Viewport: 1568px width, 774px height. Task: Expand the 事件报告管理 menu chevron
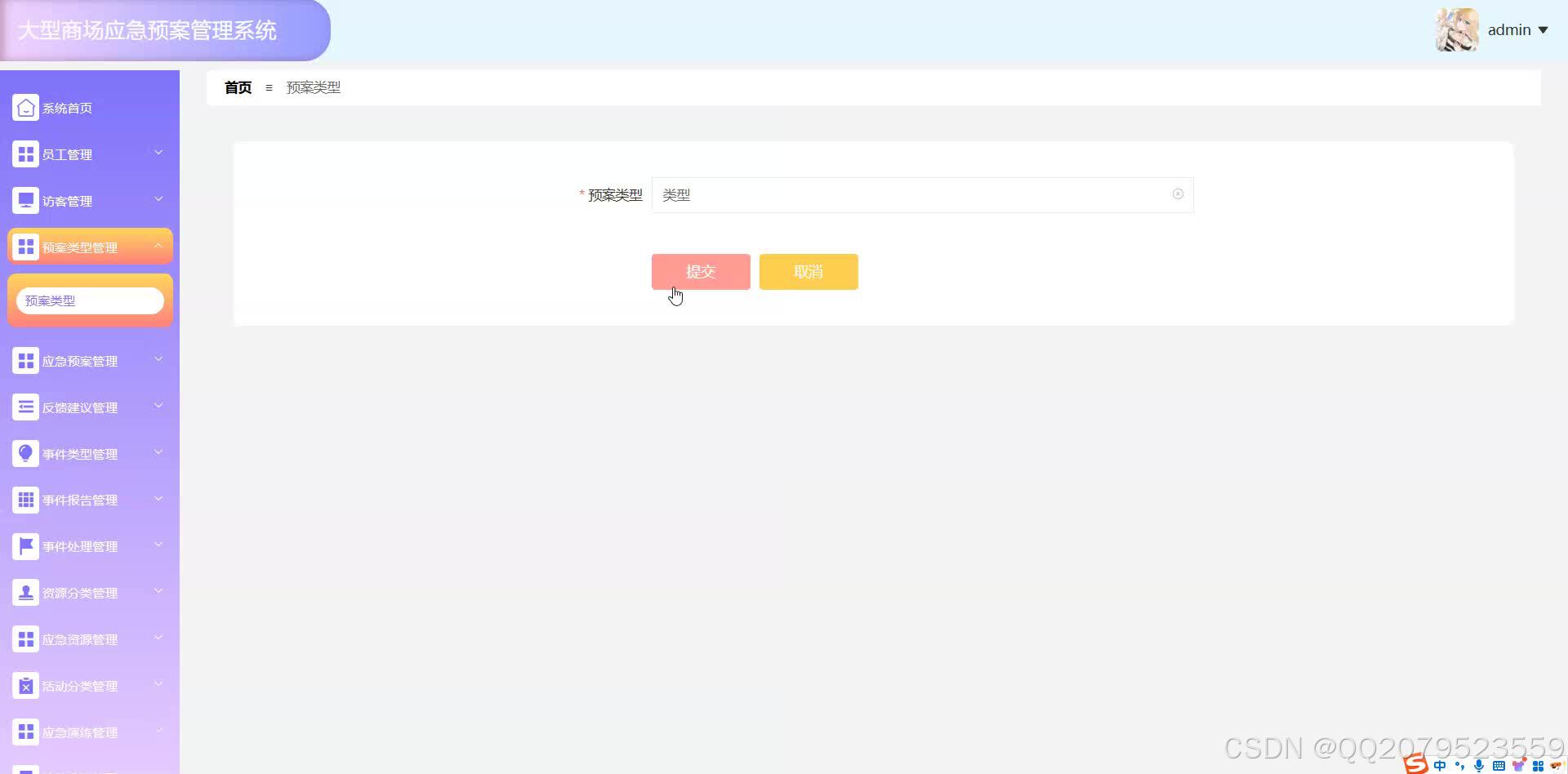(x=158, y=498)
